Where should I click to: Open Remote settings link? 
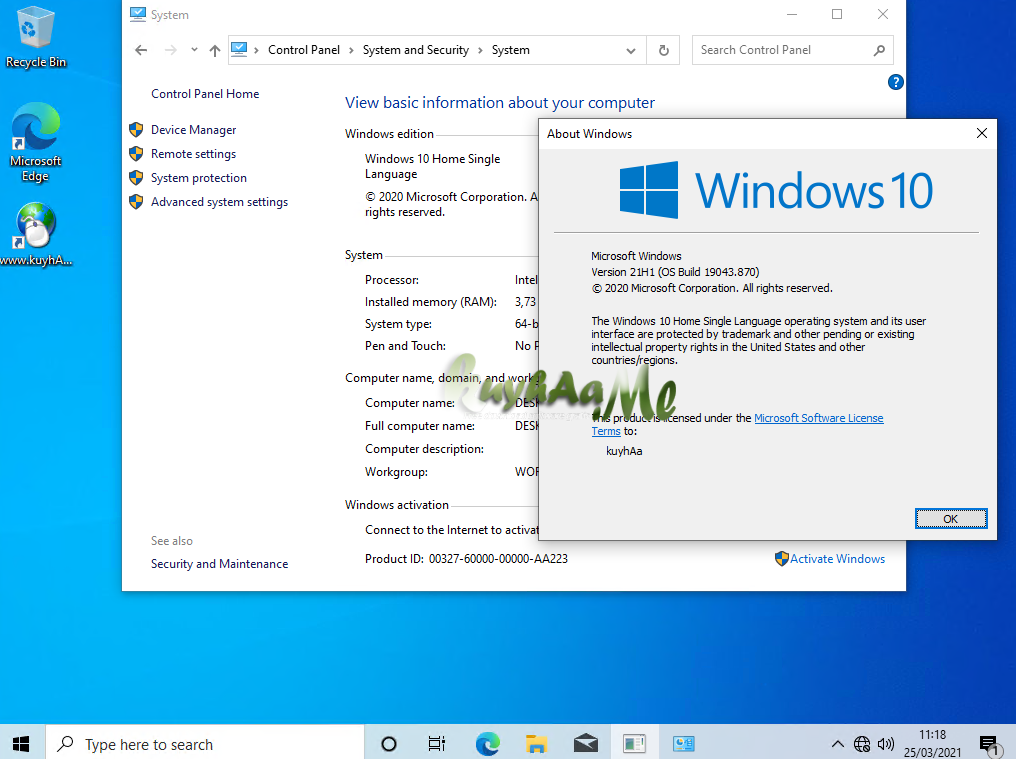[x=193, y=154]
